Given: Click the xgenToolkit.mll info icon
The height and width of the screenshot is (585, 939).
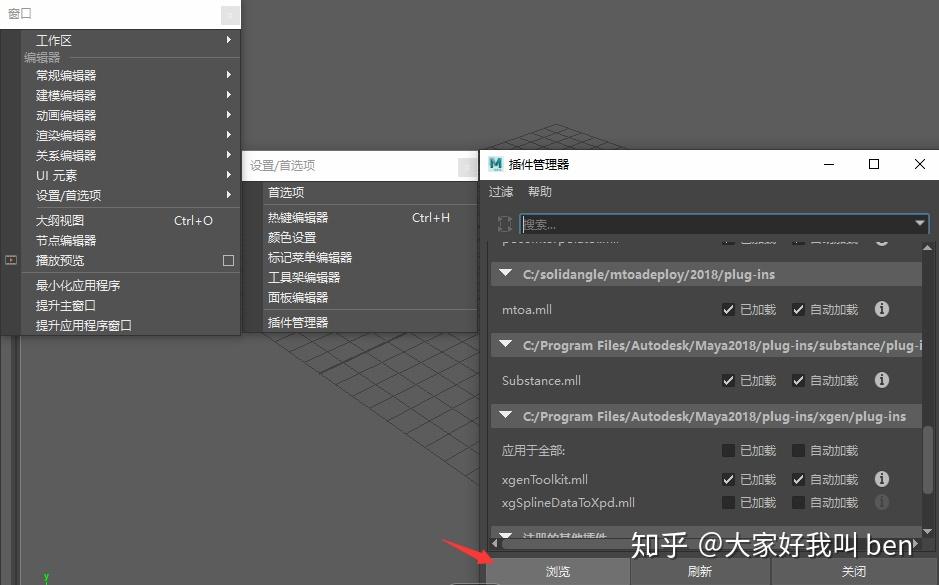Looking at the screenshot, I should point(881,479).
